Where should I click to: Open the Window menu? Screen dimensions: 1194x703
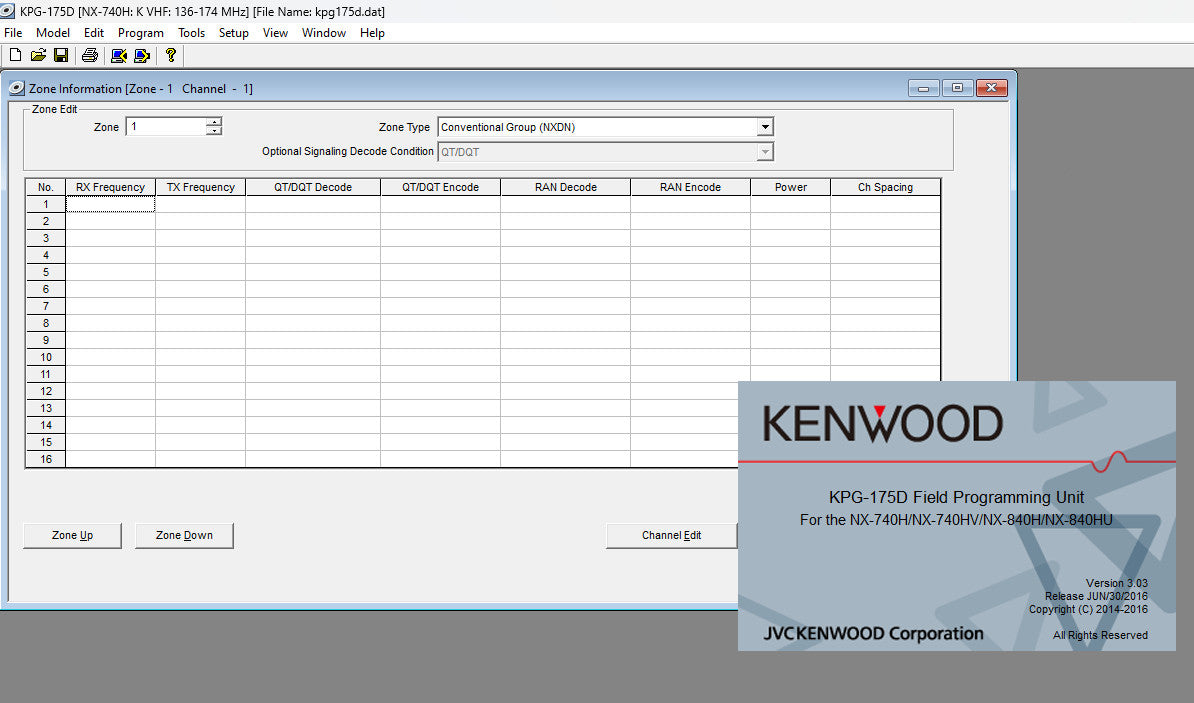point(324,33)
